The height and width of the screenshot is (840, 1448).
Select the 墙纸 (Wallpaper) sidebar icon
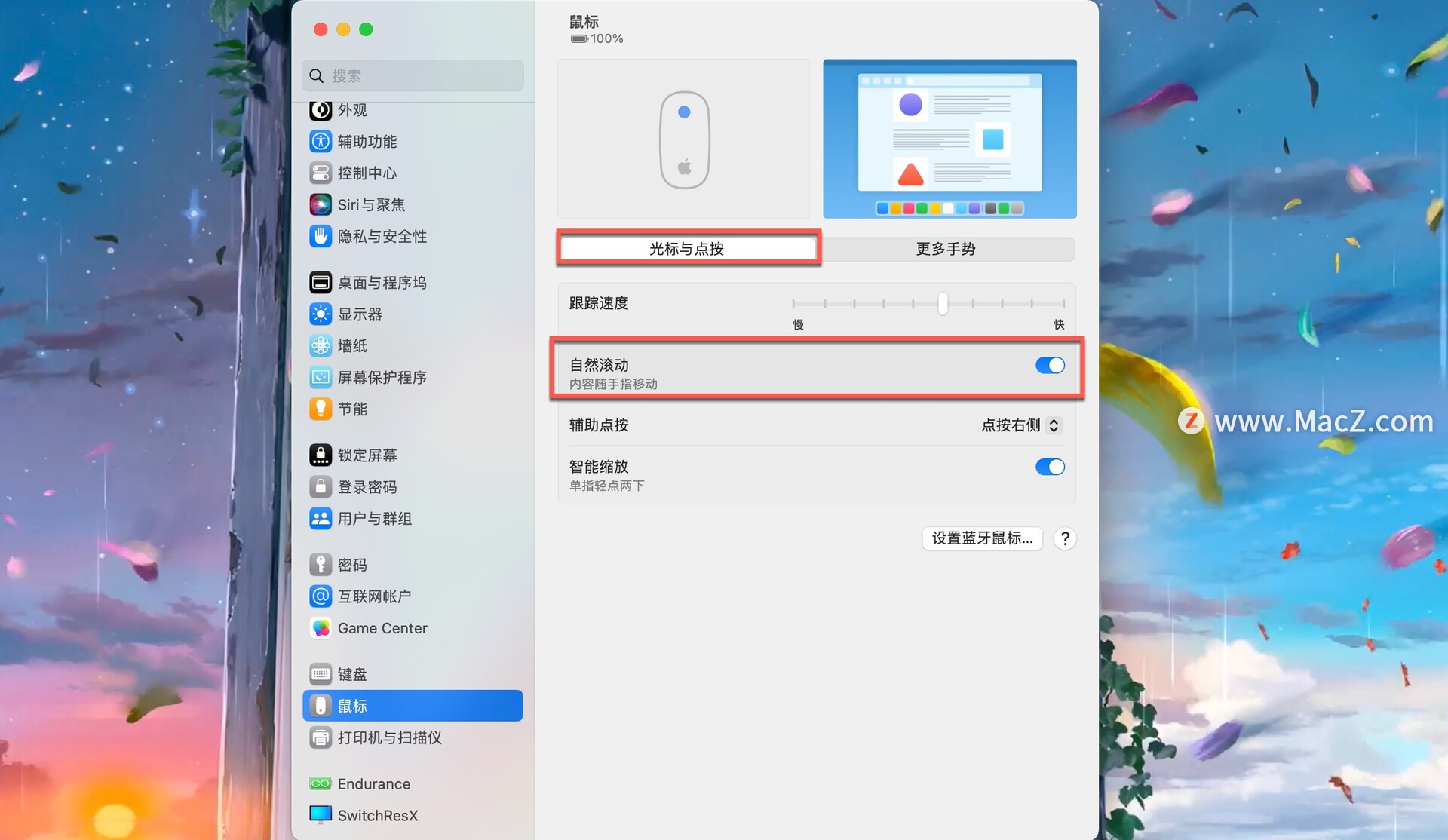point(321,345)
